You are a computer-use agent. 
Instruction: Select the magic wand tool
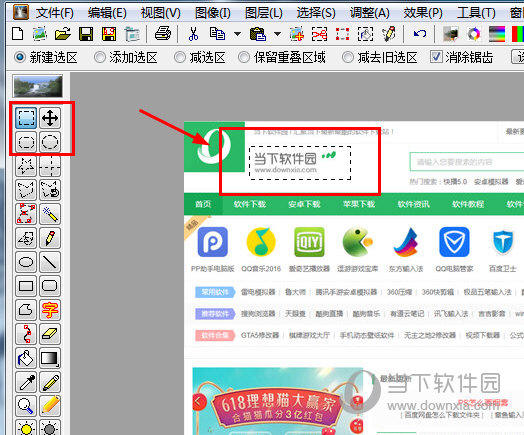click(x=50, y=214)
